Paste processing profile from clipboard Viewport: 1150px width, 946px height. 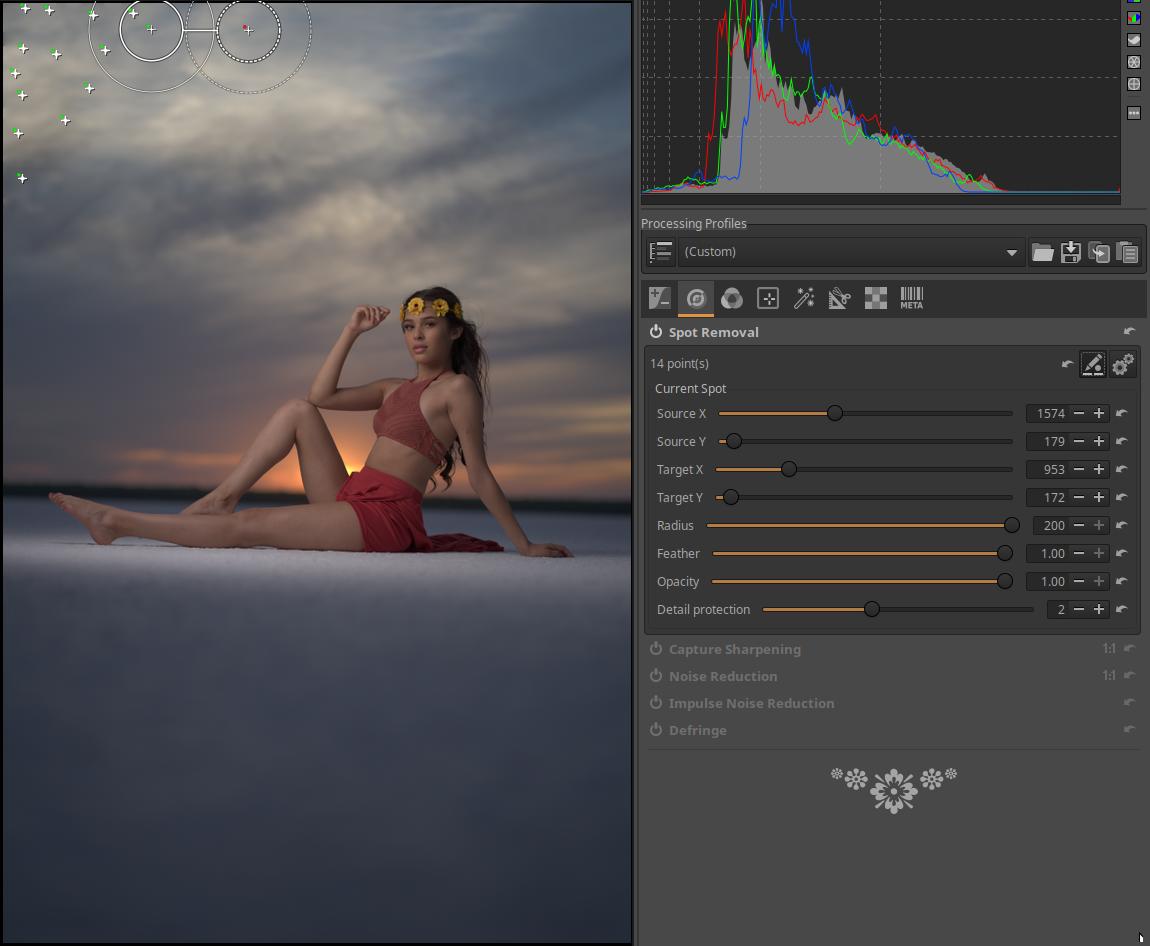pyautogui.click(x=1126, y=252)
